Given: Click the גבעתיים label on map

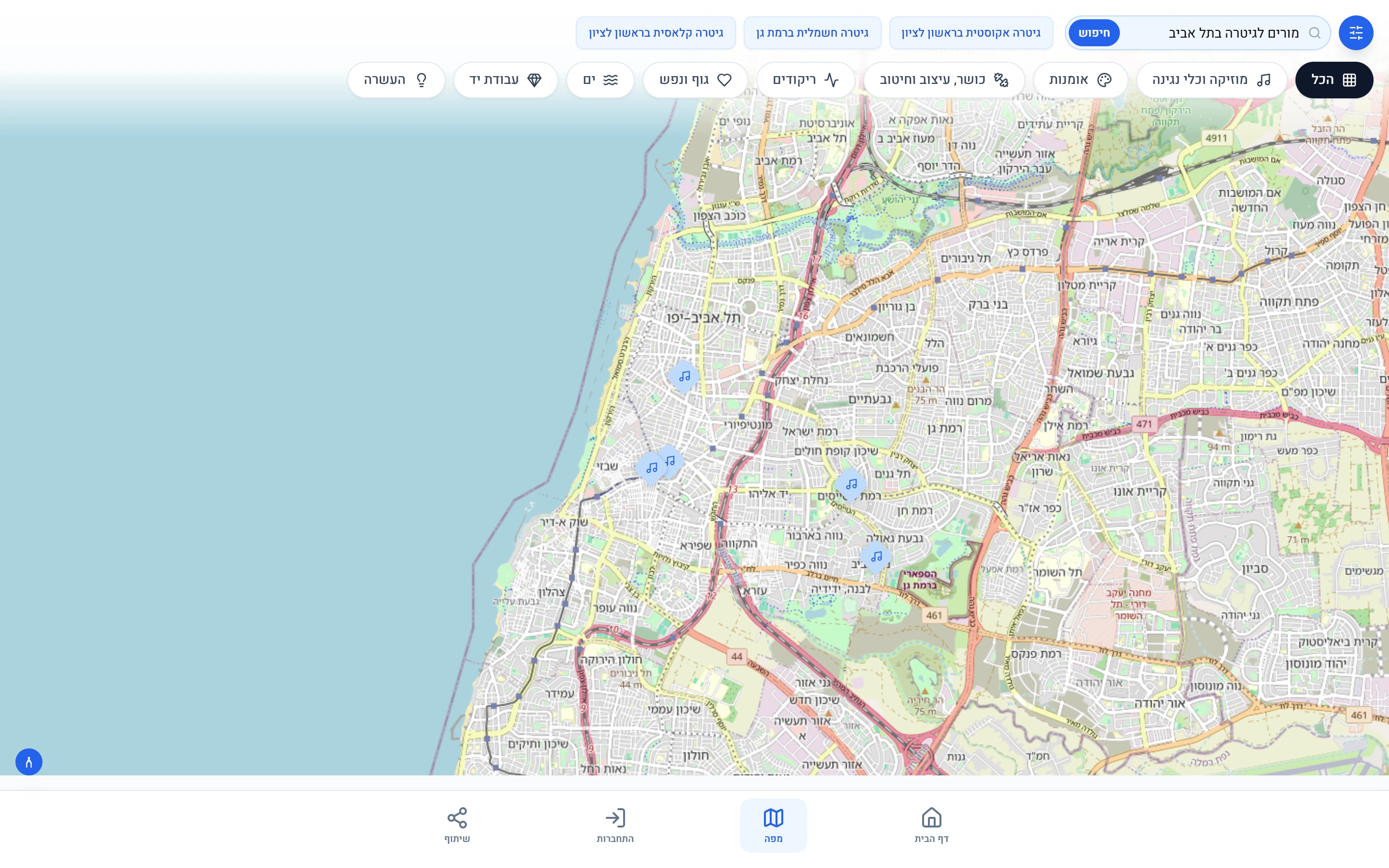Looking at the screenshot, I should pos(870,399).
